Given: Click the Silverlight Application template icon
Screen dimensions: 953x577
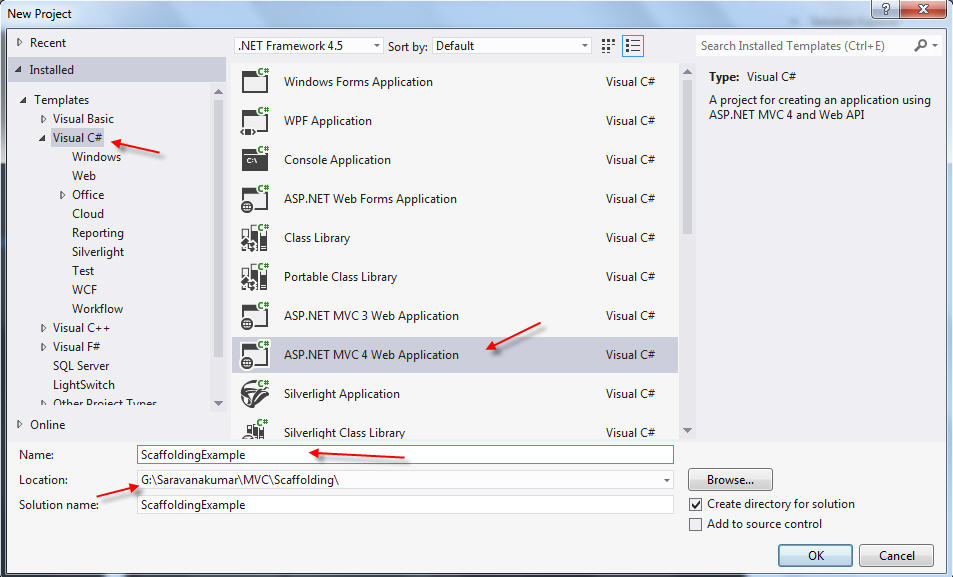Looking at the screenshot, I should coord(255,393).
